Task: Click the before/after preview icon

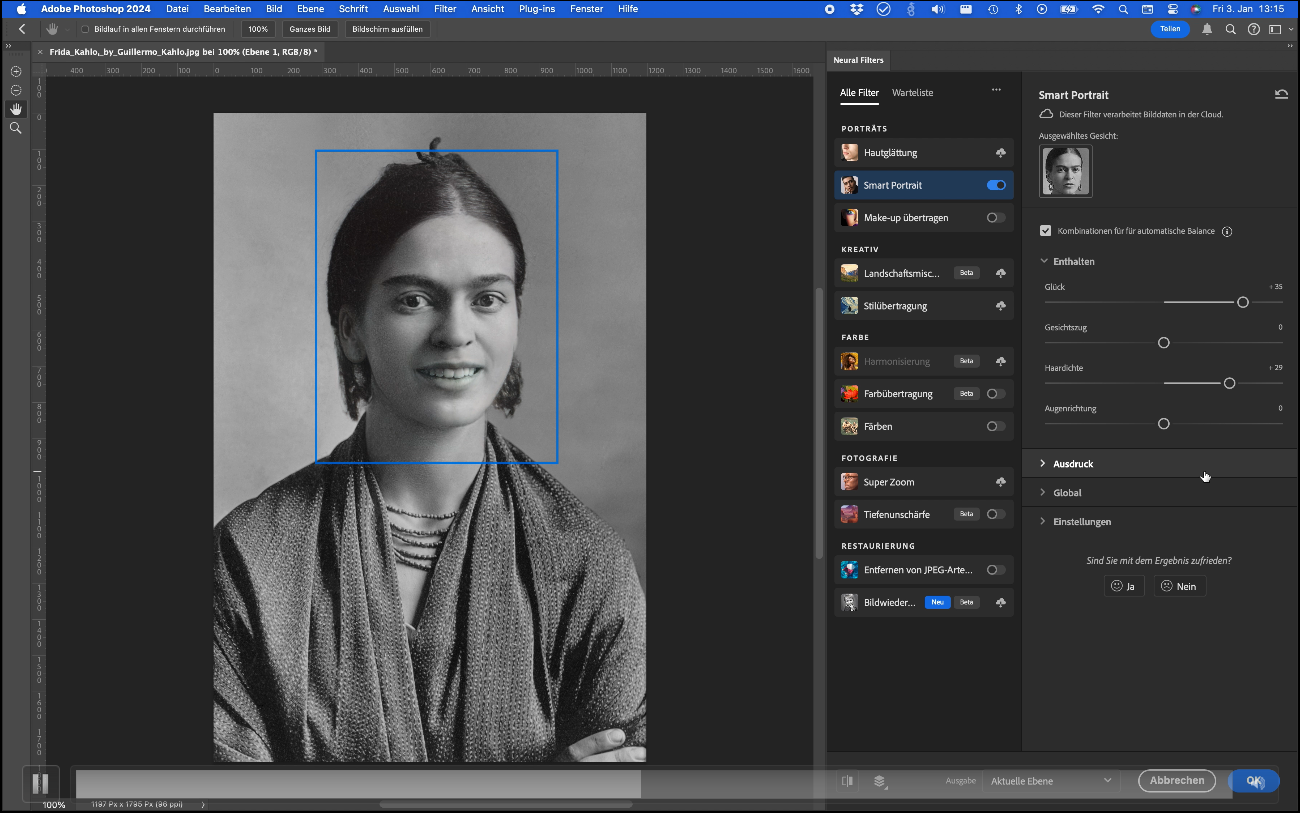Action: (x=848, y=781)
